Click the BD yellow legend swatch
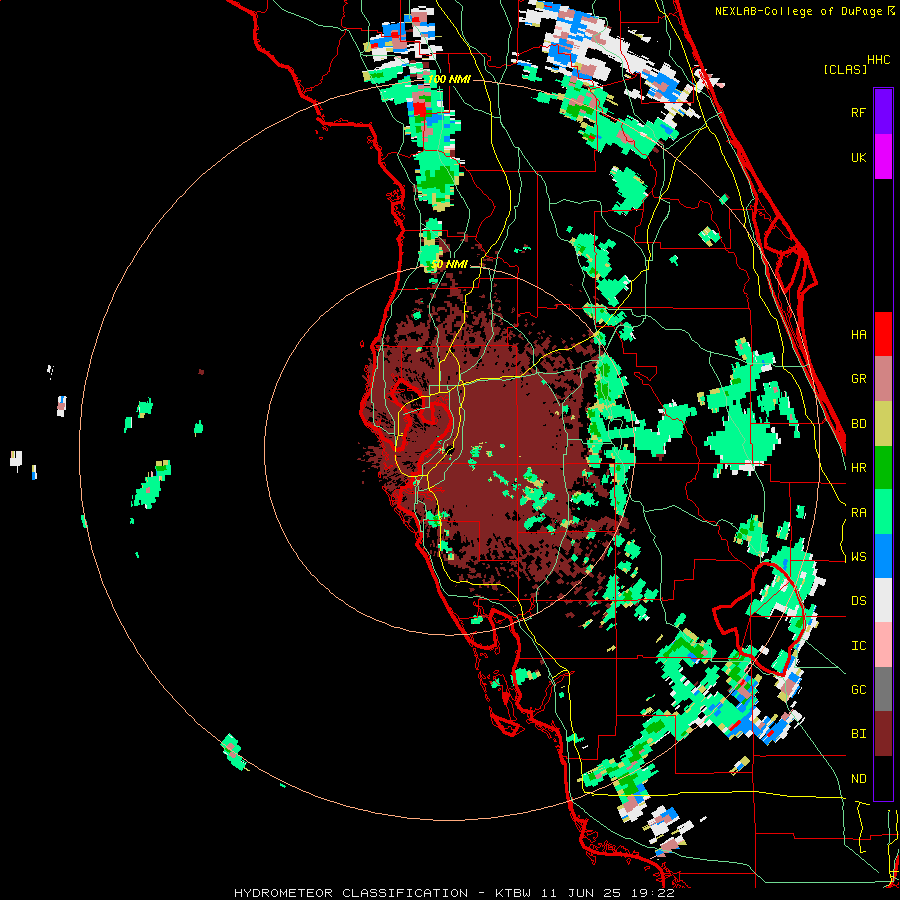900x900 pixels. (x=883, y=423)
